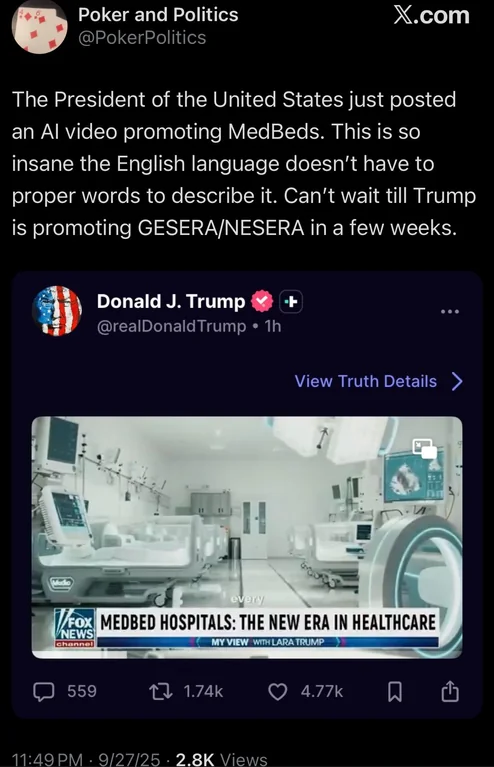494x767 pixels.
Task: Open the three-dot more options menu
Action: click(449, 312)
